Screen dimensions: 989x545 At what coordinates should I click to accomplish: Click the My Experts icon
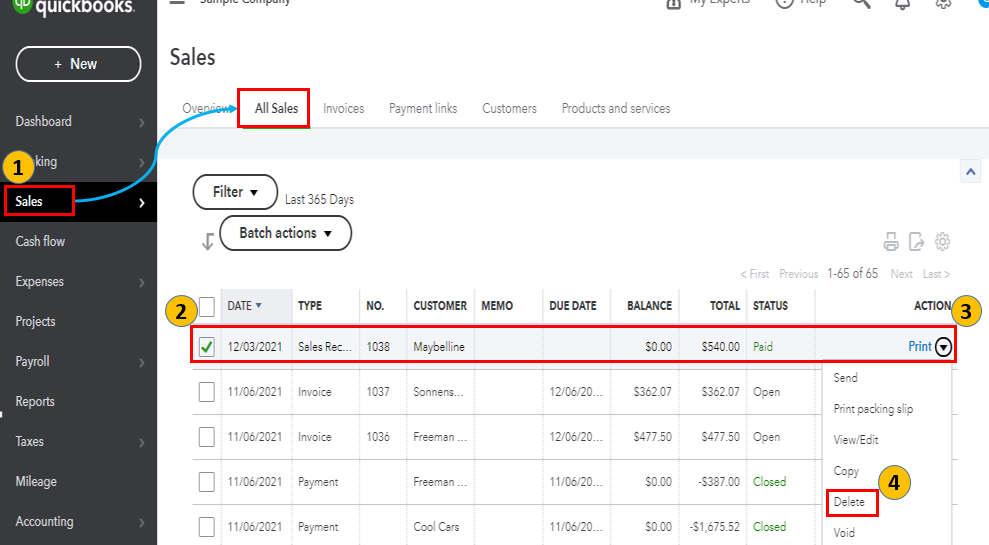[674, 4]
